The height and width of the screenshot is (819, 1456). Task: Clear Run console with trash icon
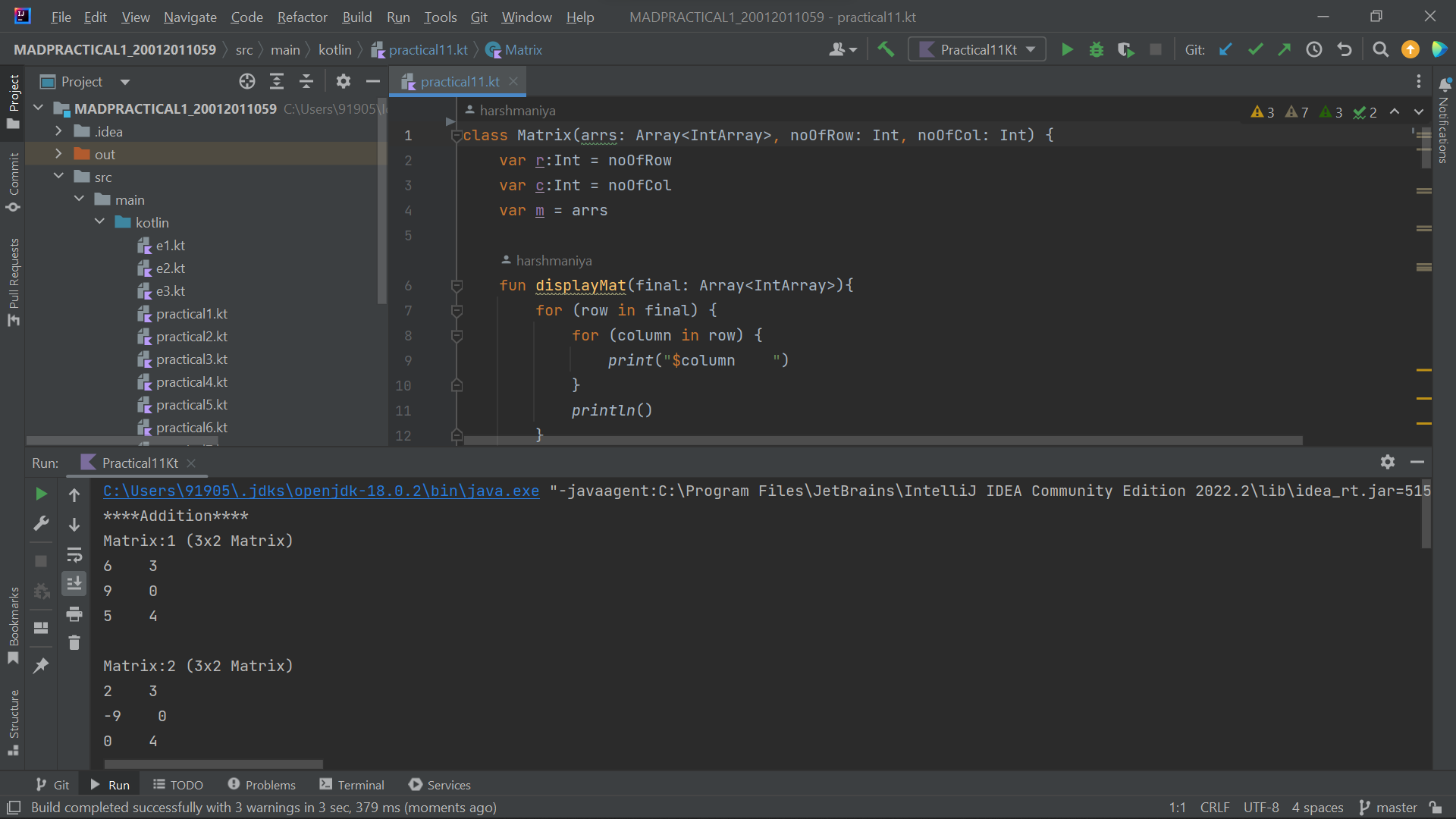(74, 643)
